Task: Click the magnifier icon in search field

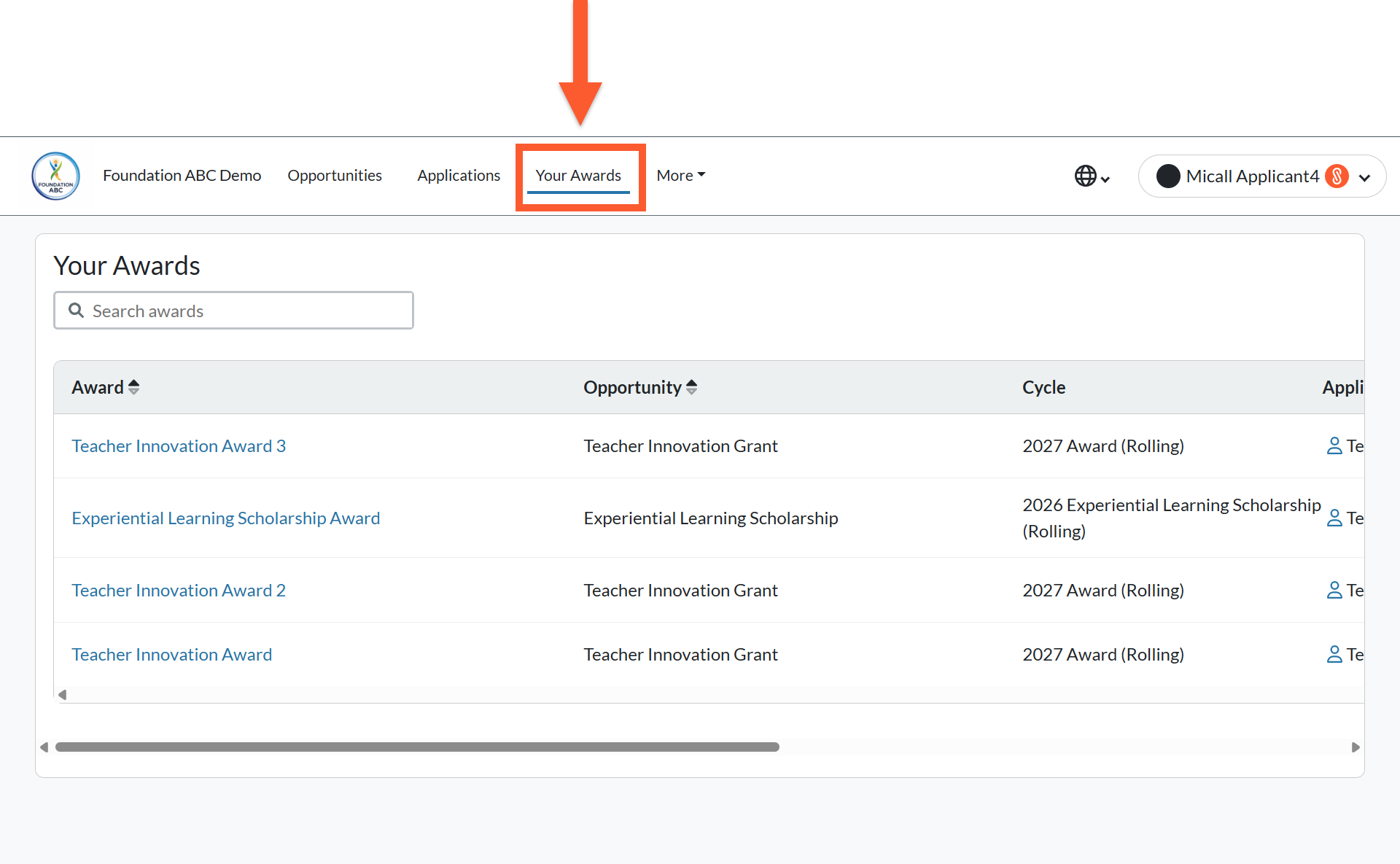Action: [x=76, y=311]
